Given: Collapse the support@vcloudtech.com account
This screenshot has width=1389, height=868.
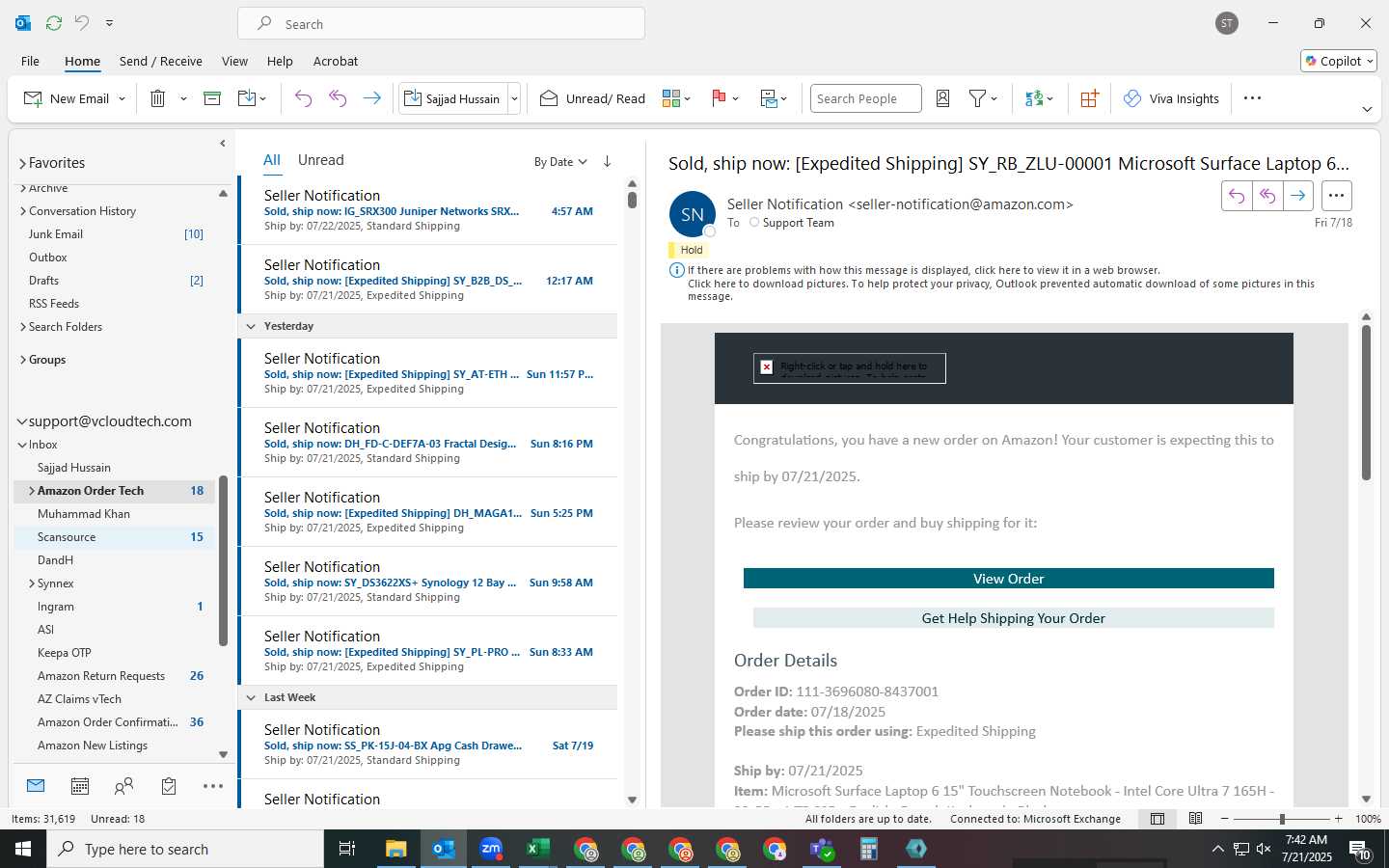Looking at the screenshot, I should (x=21, y=421).
